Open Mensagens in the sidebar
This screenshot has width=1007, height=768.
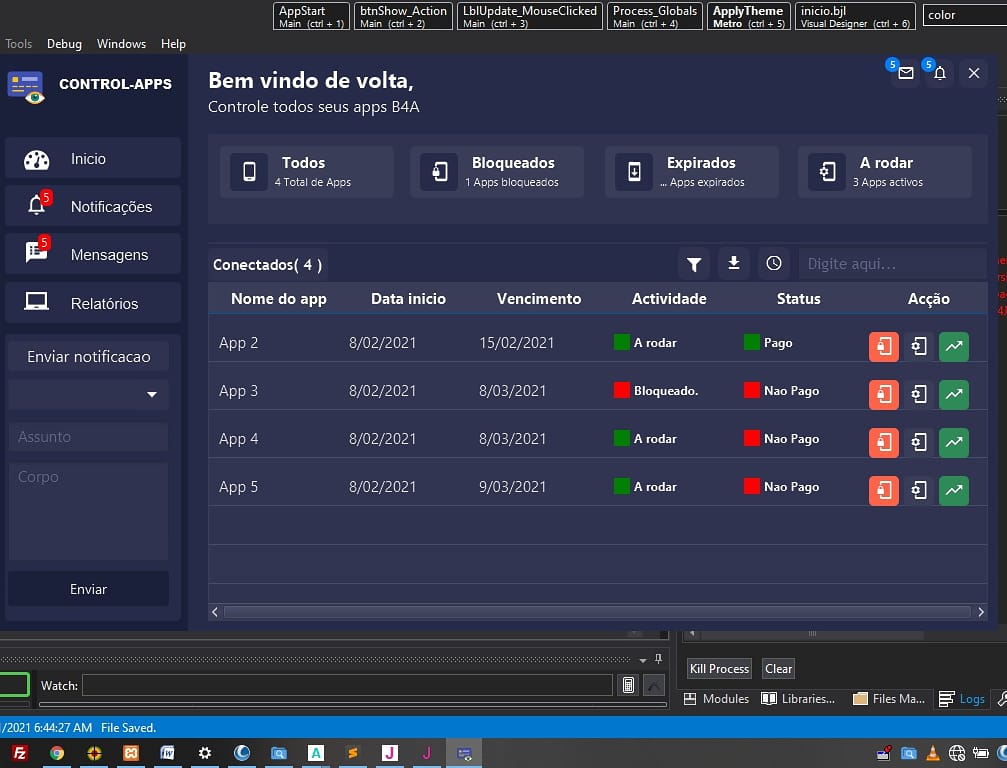[x=93, y=255]
